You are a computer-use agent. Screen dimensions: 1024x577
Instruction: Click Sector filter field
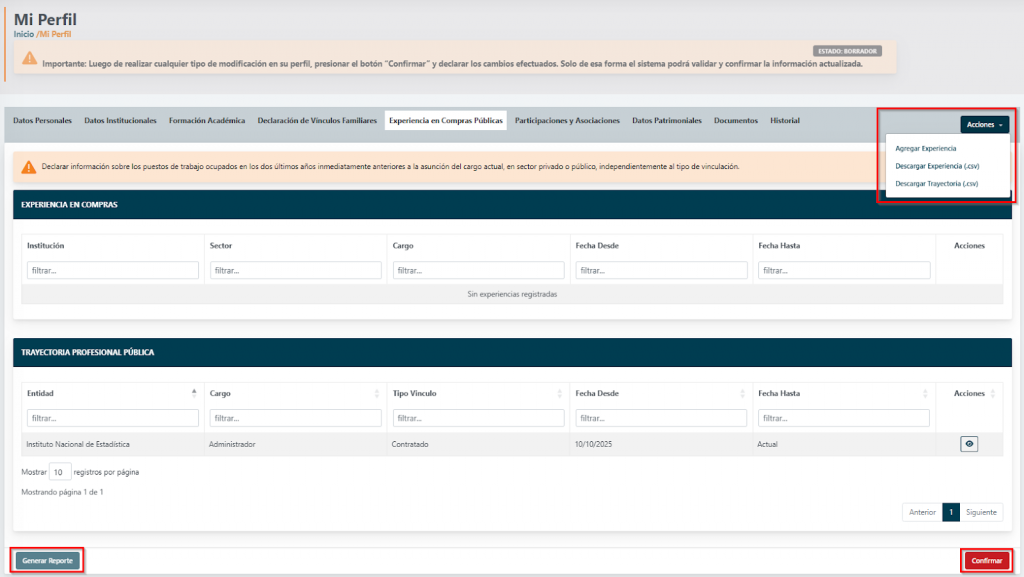pyautogui.click(x=295, y=270)
